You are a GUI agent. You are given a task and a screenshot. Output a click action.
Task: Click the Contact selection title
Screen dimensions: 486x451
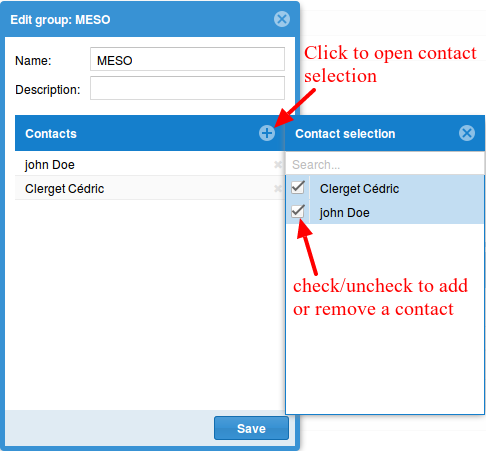[345, 134]
